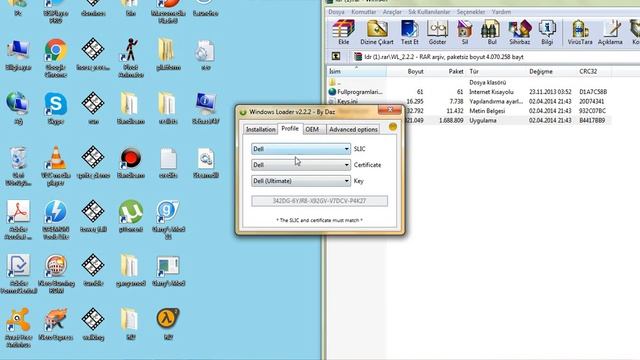This screenshot has width=640, height=360.
Task: Select the green uTorrent desktop shortcut
Action: coord(131,216)
